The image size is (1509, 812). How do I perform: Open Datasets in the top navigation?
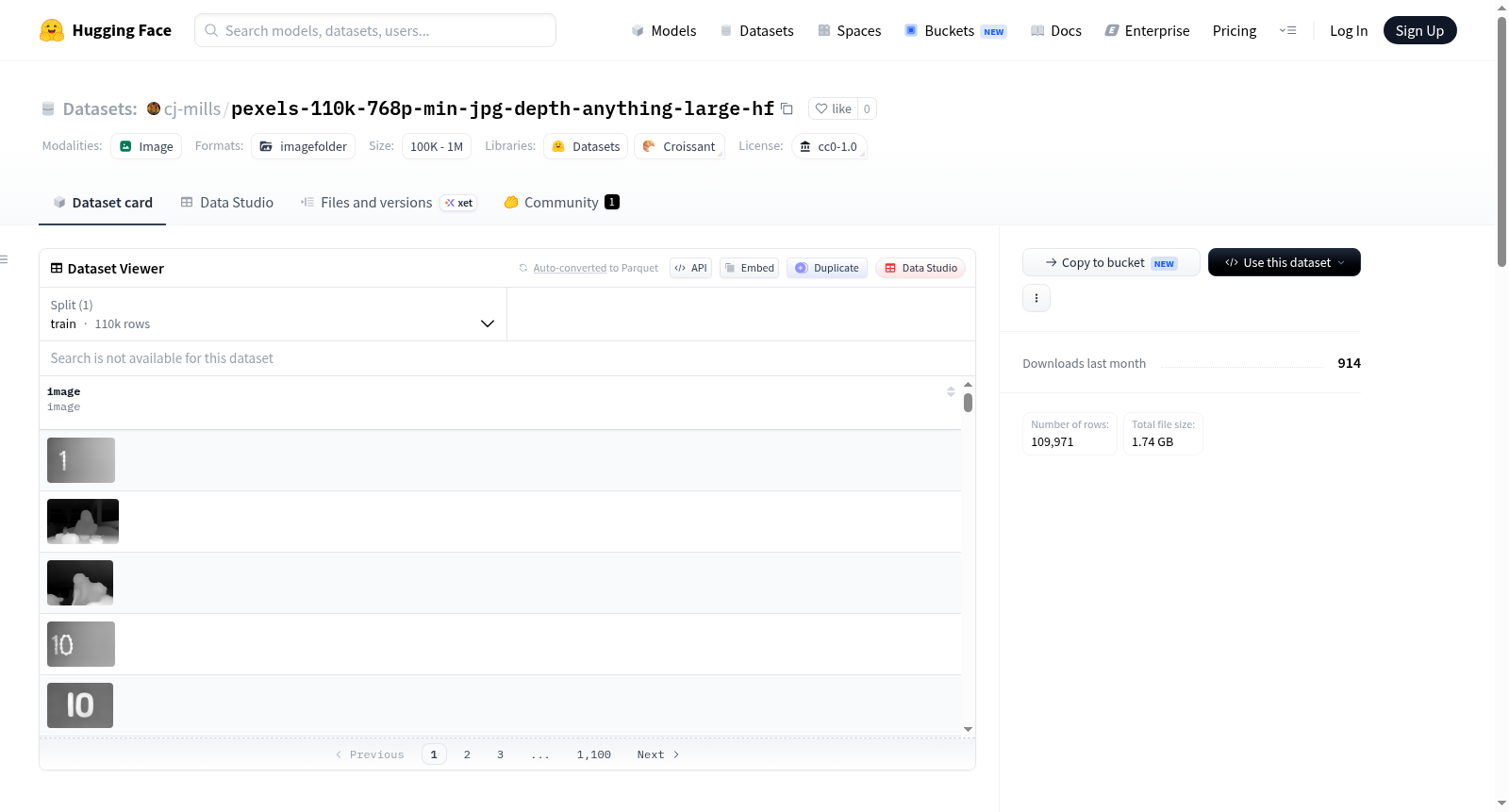pyautogui.click(x=757, y=30)
